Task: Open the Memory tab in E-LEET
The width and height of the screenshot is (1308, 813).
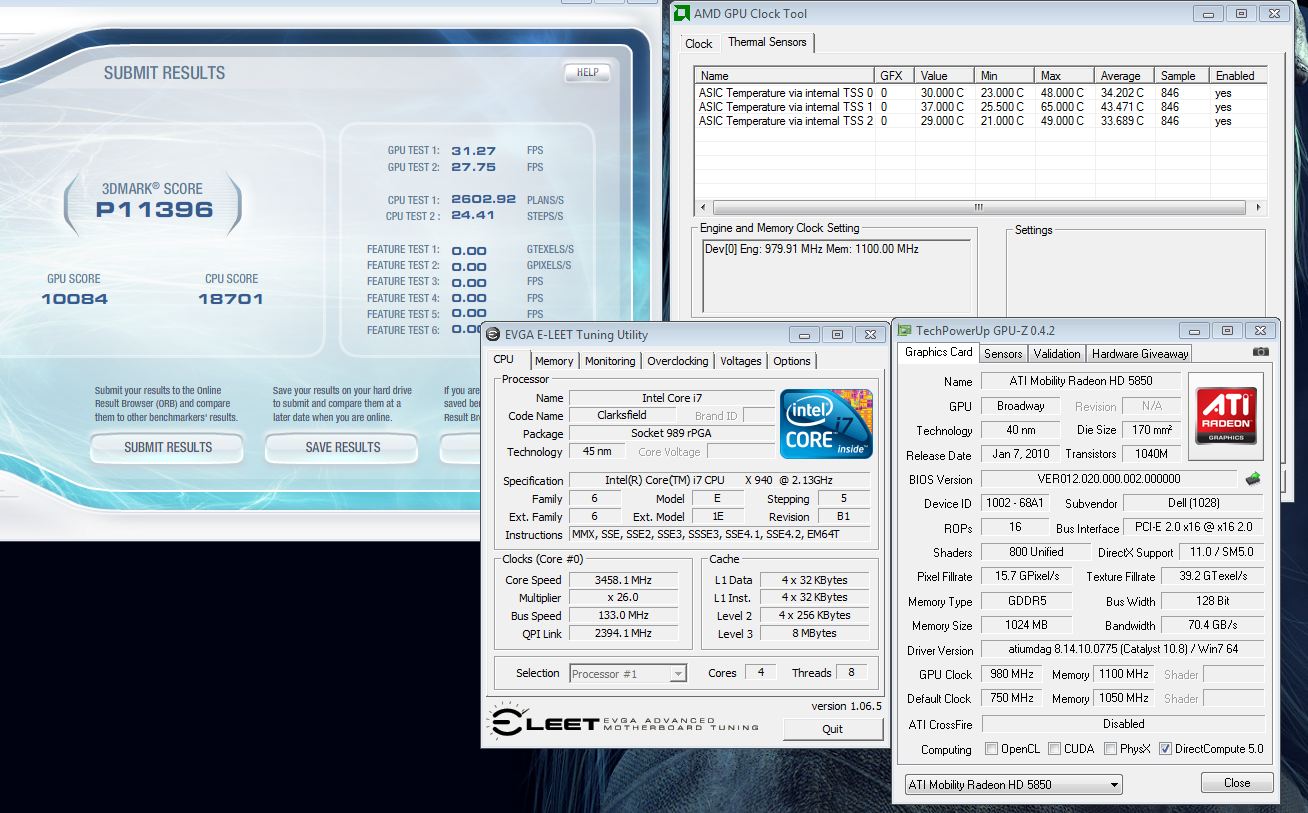Action: click(554, 361)
